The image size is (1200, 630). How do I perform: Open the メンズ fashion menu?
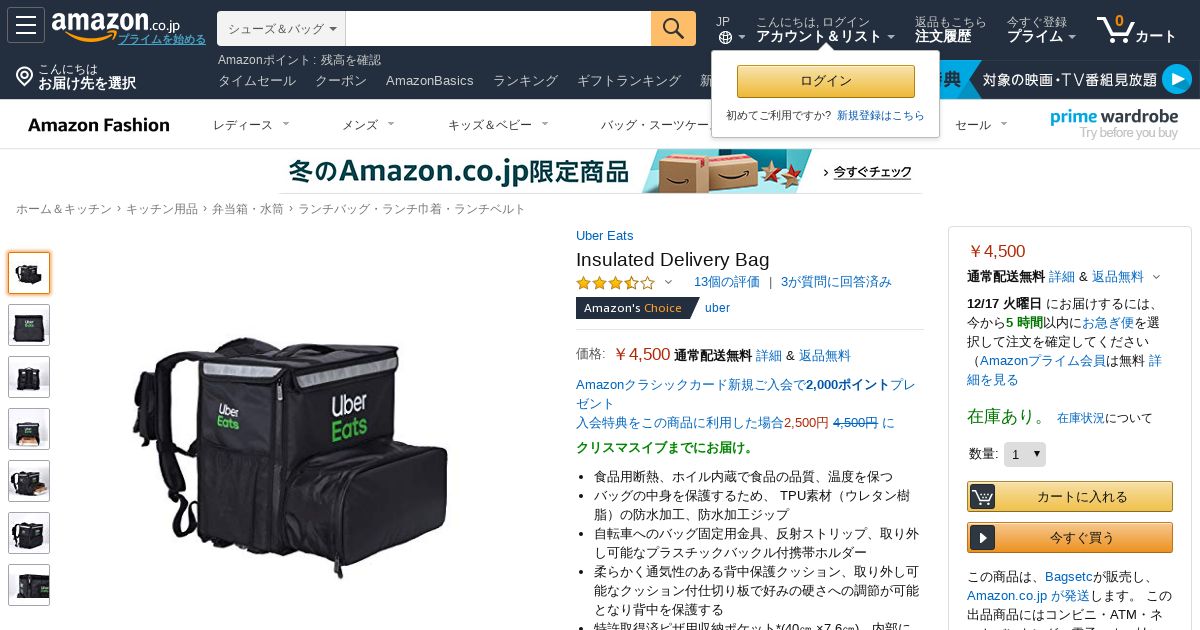368,124
